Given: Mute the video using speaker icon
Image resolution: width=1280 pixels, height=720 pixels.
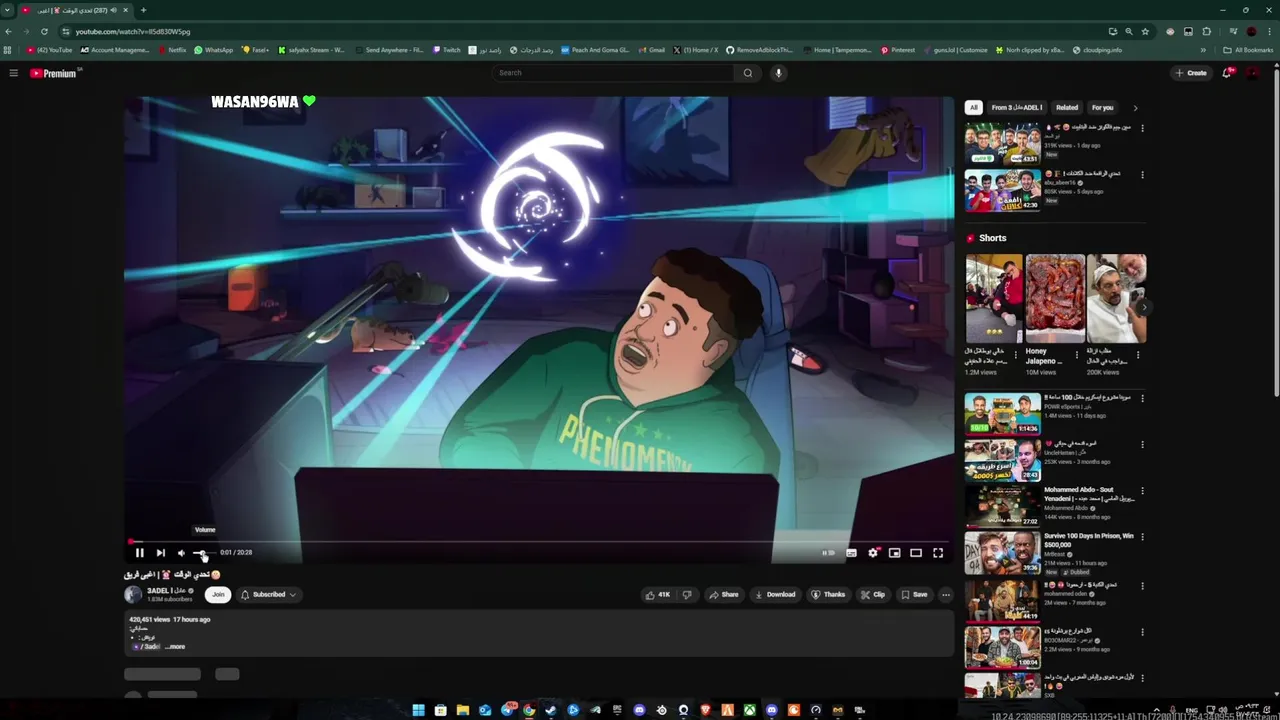Looking at the screenshot, I should [x=181, y=552].
